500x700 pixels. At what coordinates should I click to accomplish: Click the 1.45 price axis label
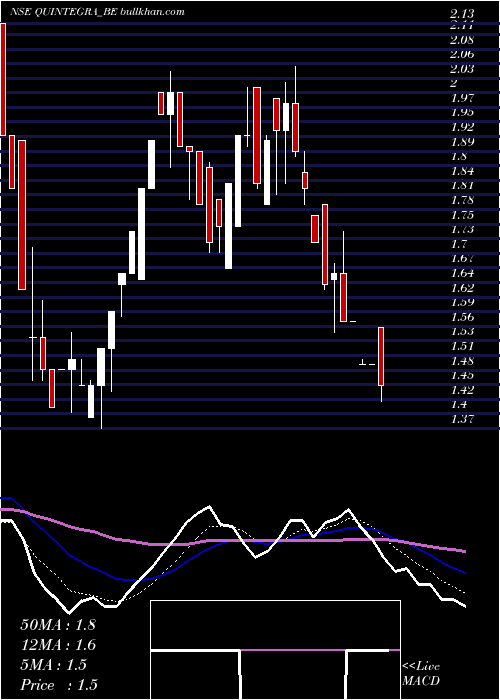462,375
